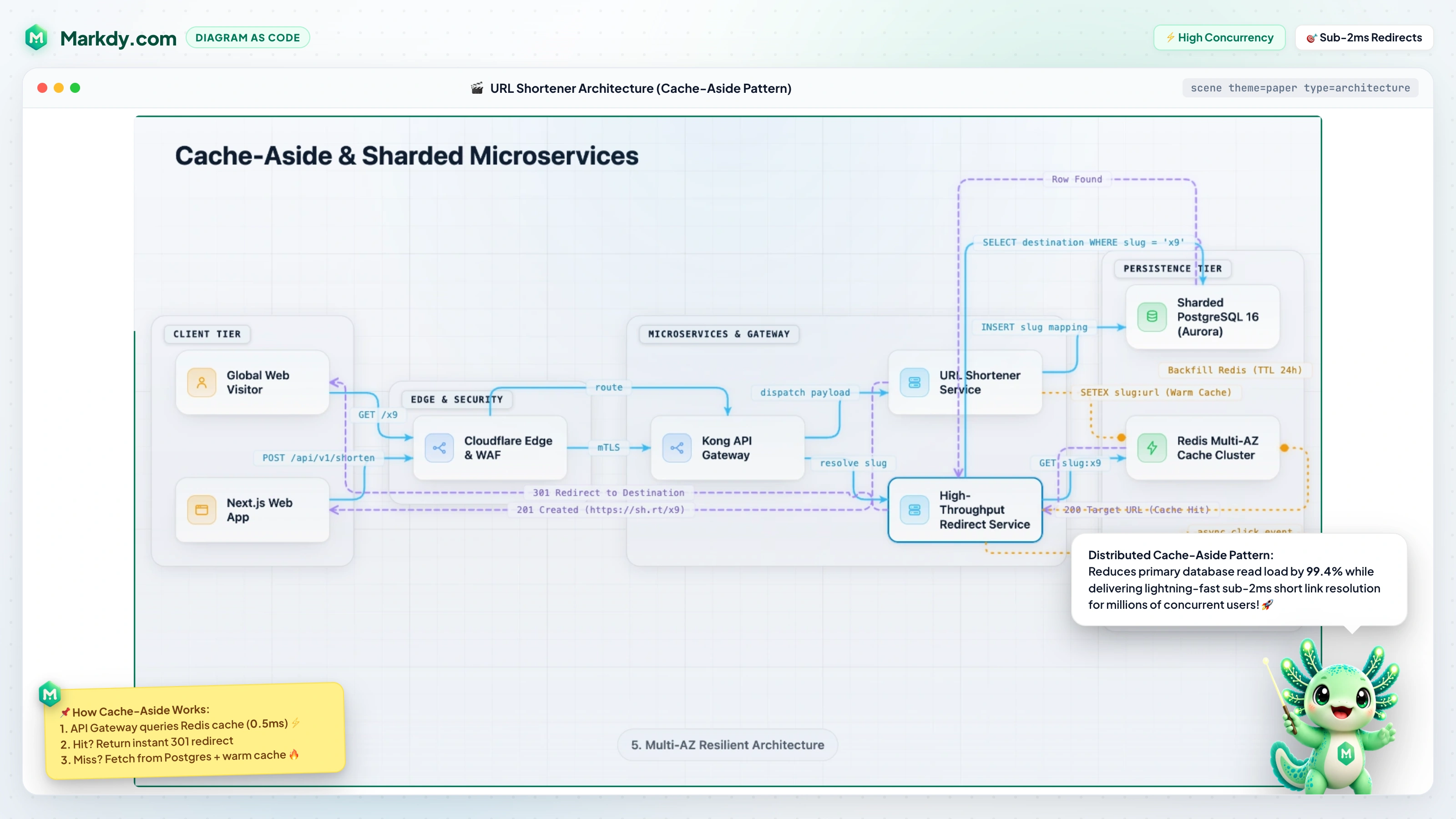This screenshot has width=1456, height=819.
Task: Select the Sub-2ms Redirects tag
Action: (x=1364, y=37)
